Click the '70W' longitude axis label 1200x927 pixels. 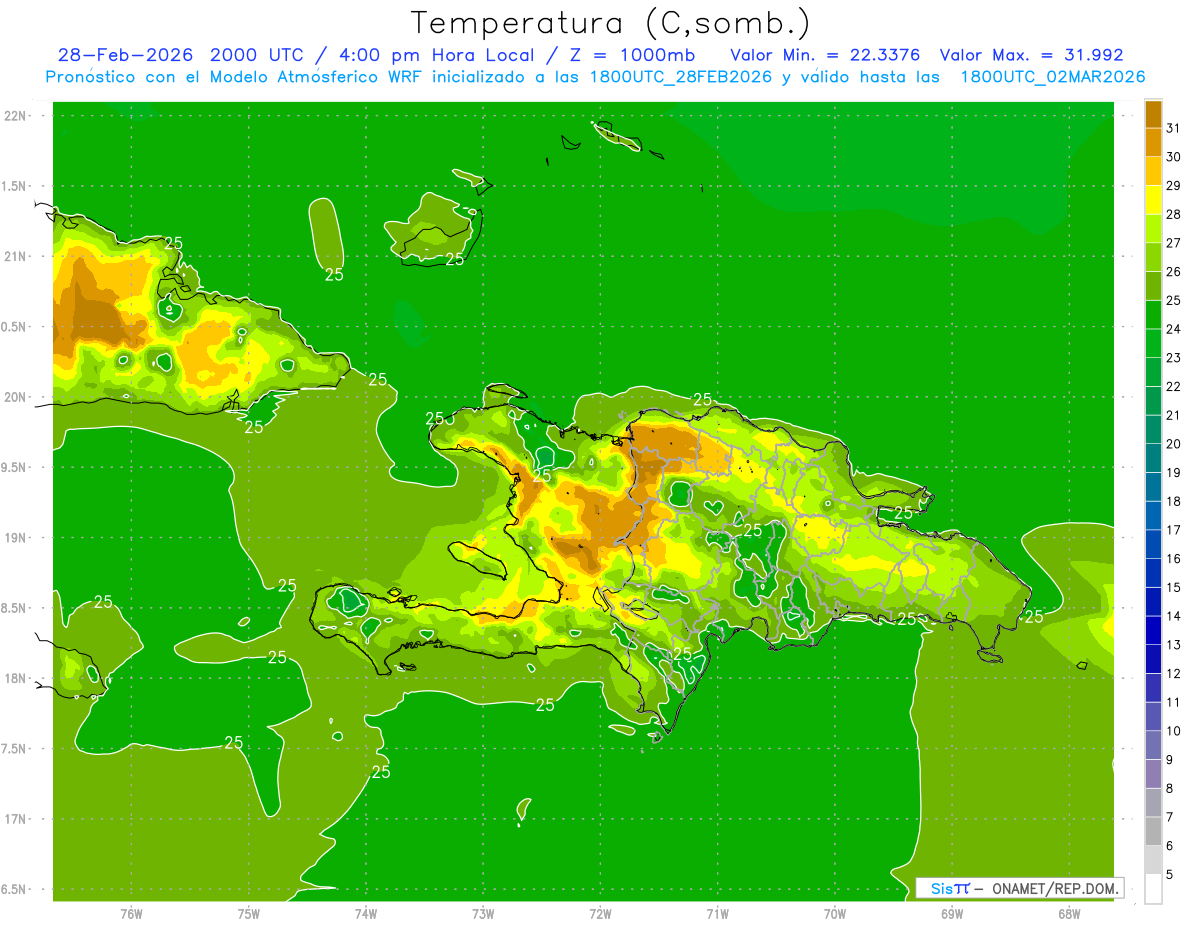click(835, 913)
